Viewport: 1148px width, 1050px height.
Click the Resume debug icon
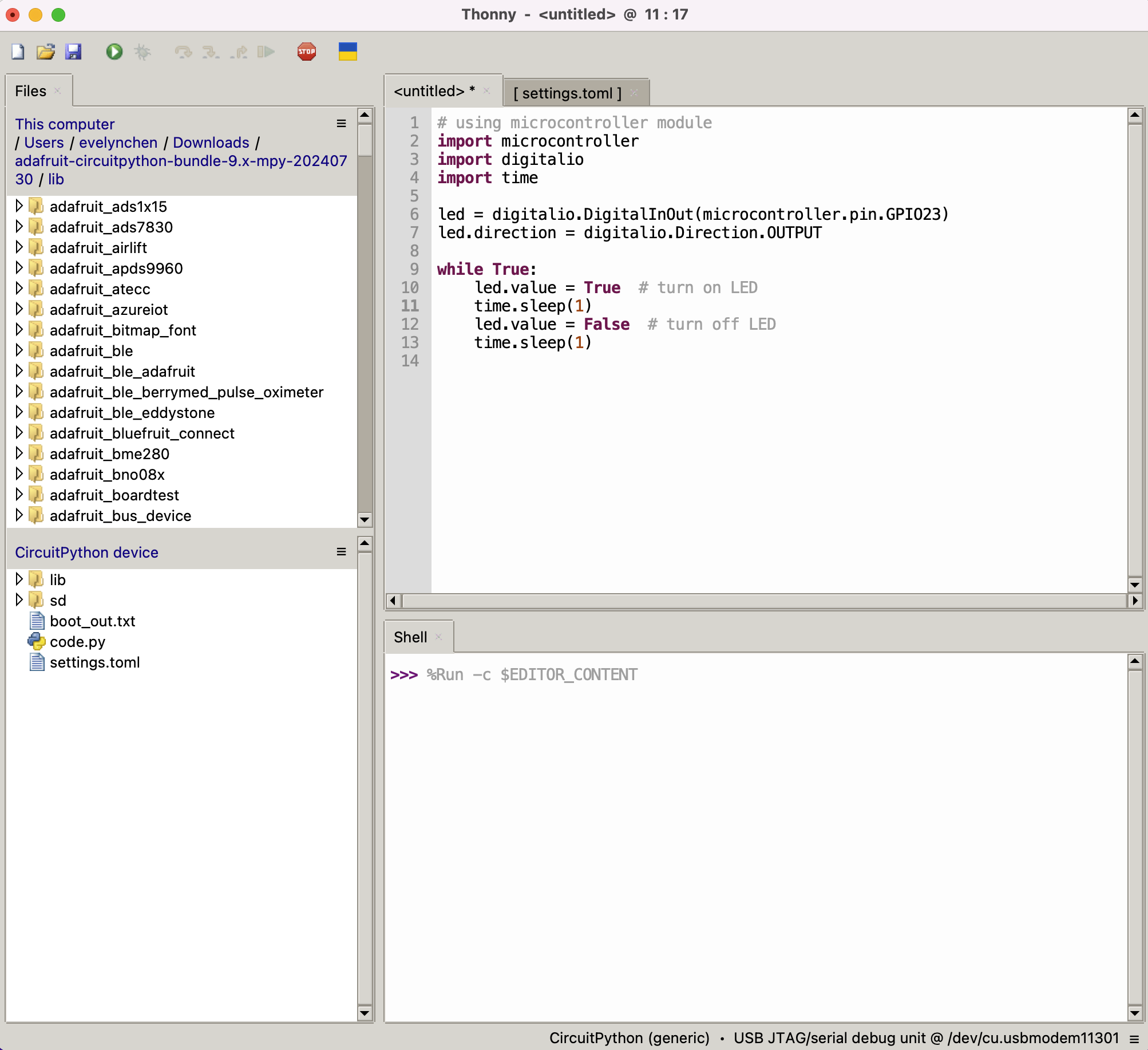pos(266,52)
